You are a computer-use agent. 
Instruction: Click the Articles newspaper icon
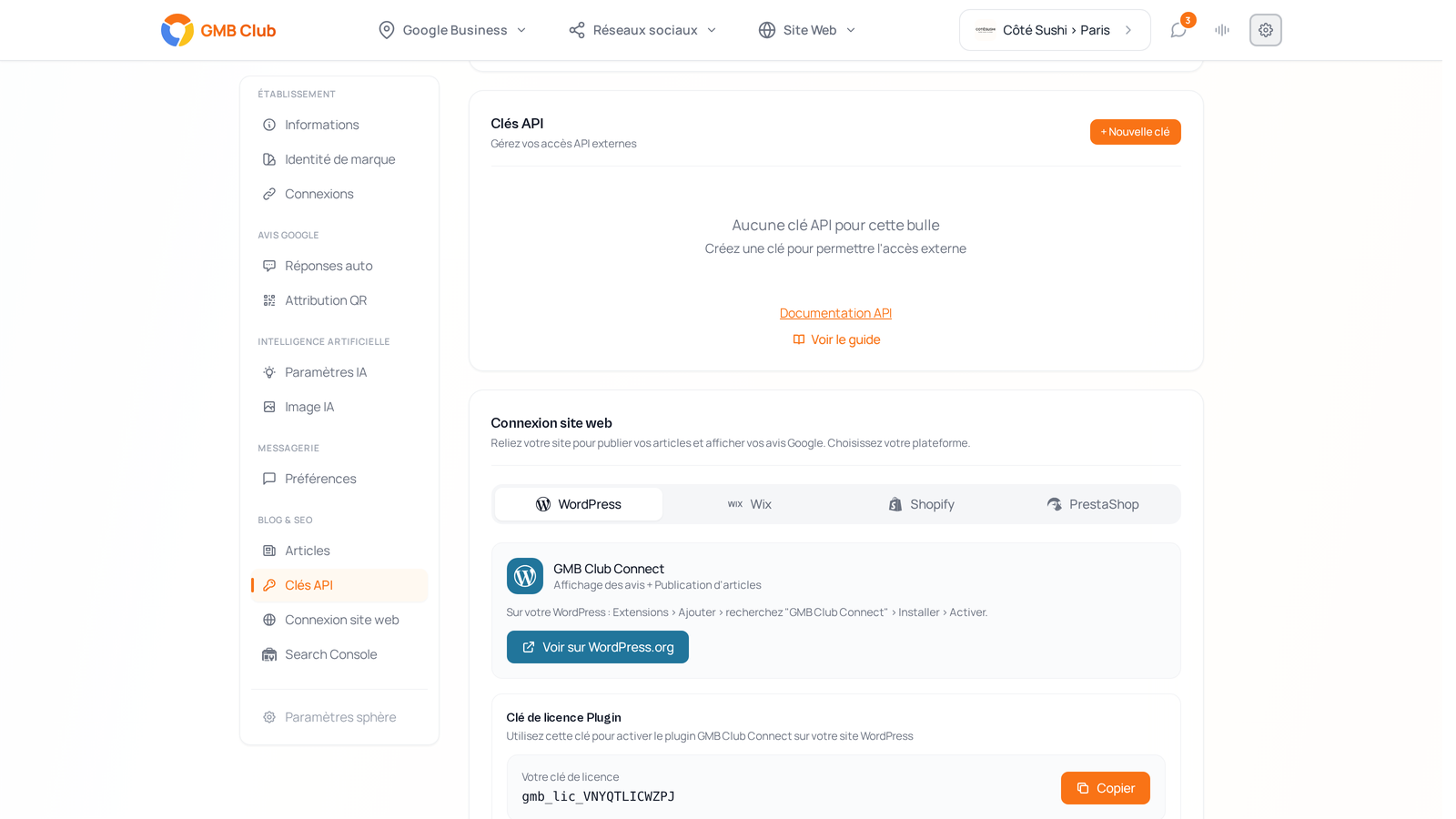pyautogui.click(x=269, y=551)
